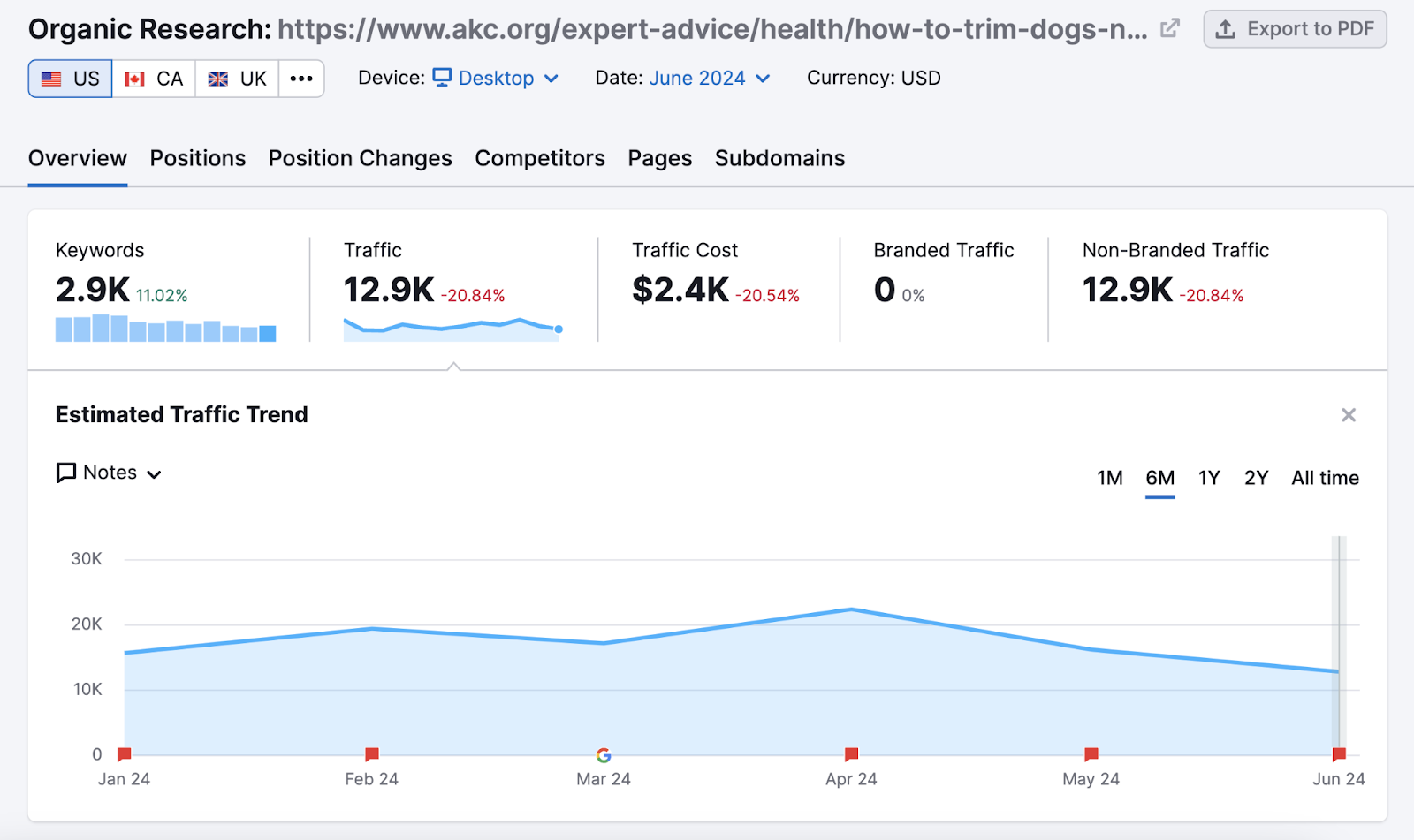Close the Estimated Traffic Trend panel
The width and height of the screenshot is (1414, 840).
pyautogui.click(x=1349, y=414)
